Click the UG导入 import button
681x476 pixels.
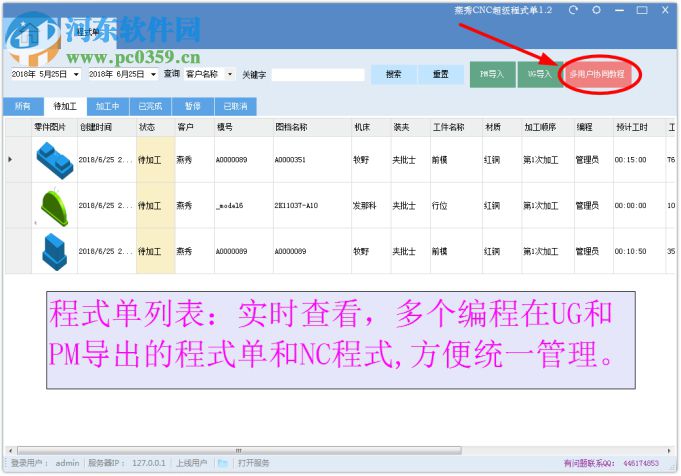pyautogui.click(x=539, y=74)
